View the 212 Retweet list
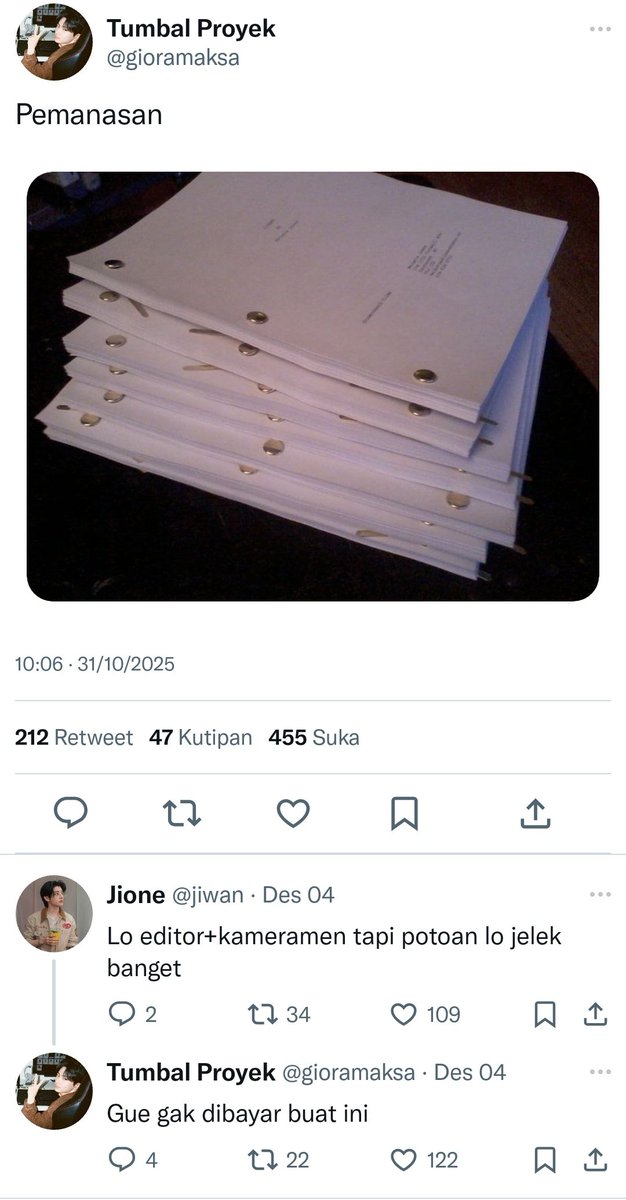The image size is (626, 1200). click(74, 738)
